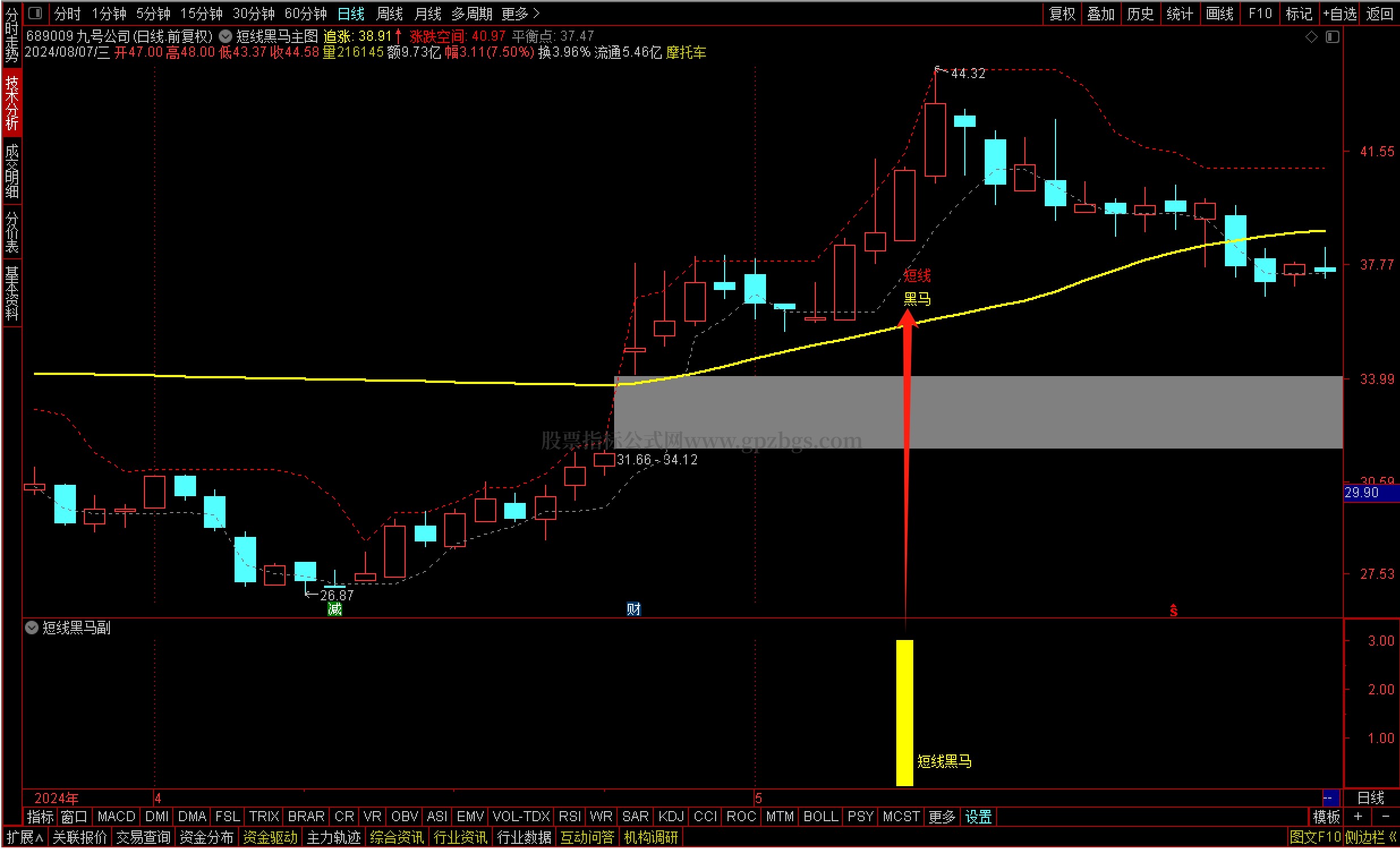Viewport: 1400px width, 849px height.
Task: Open the 分价表 side tab
Action: 12,232
